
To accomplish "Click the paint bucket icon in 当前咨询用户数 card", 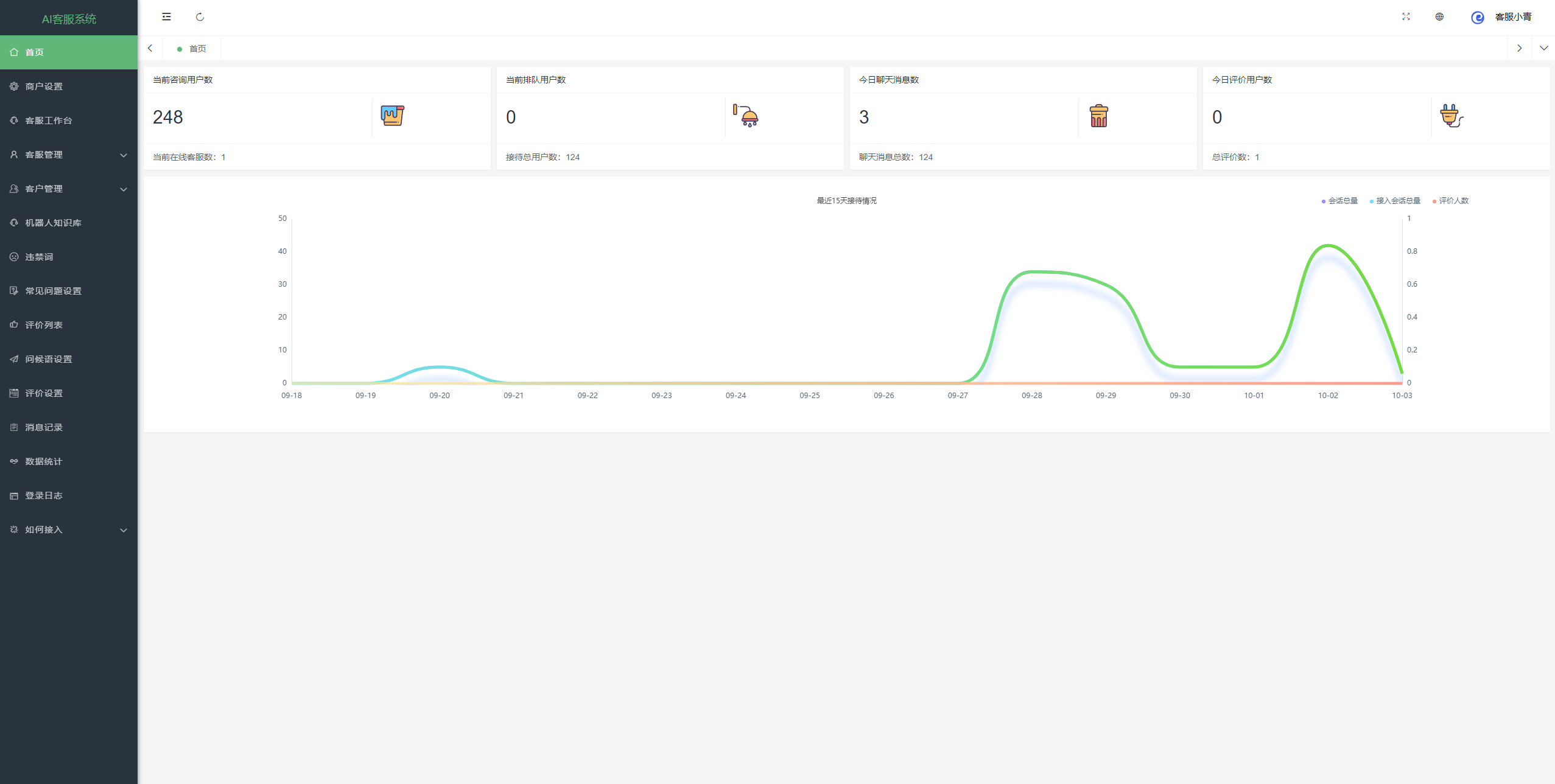I will coord(393,116).
